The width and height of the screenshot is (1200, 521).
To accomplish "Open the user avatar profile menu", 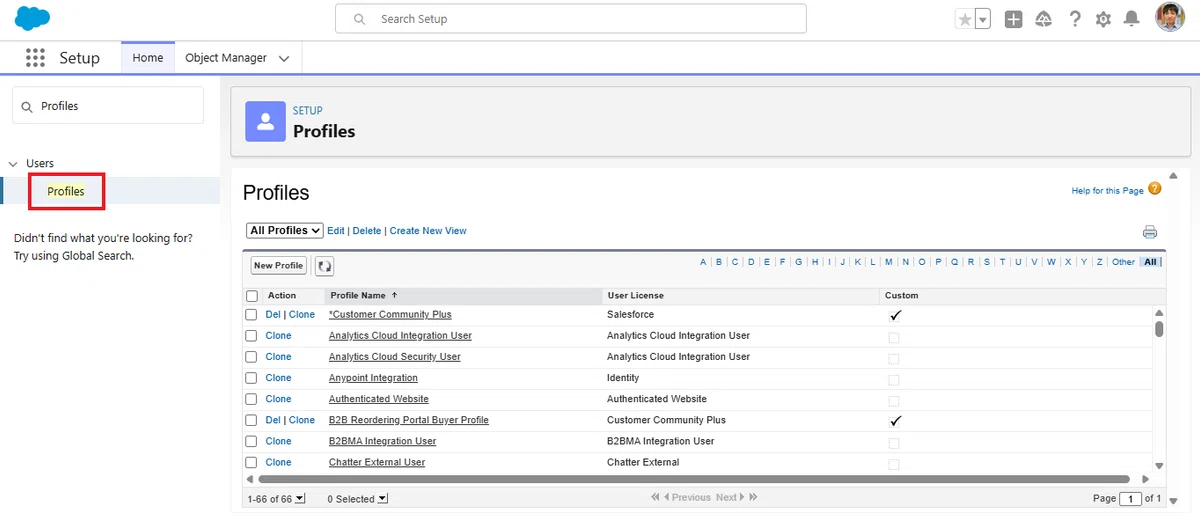I will coord(1170,18).
